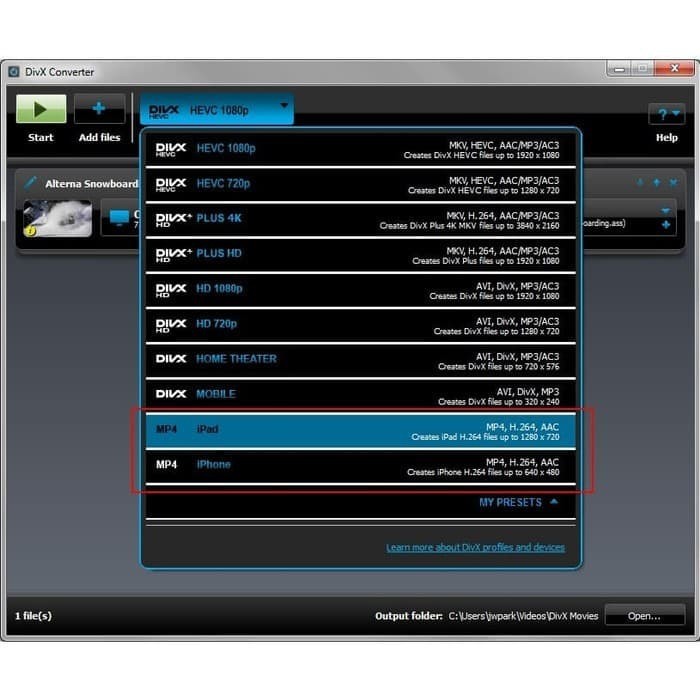Choose the PLUS HD profile
The width and height of the screenshot is (700, 700).
coord(361,256)
